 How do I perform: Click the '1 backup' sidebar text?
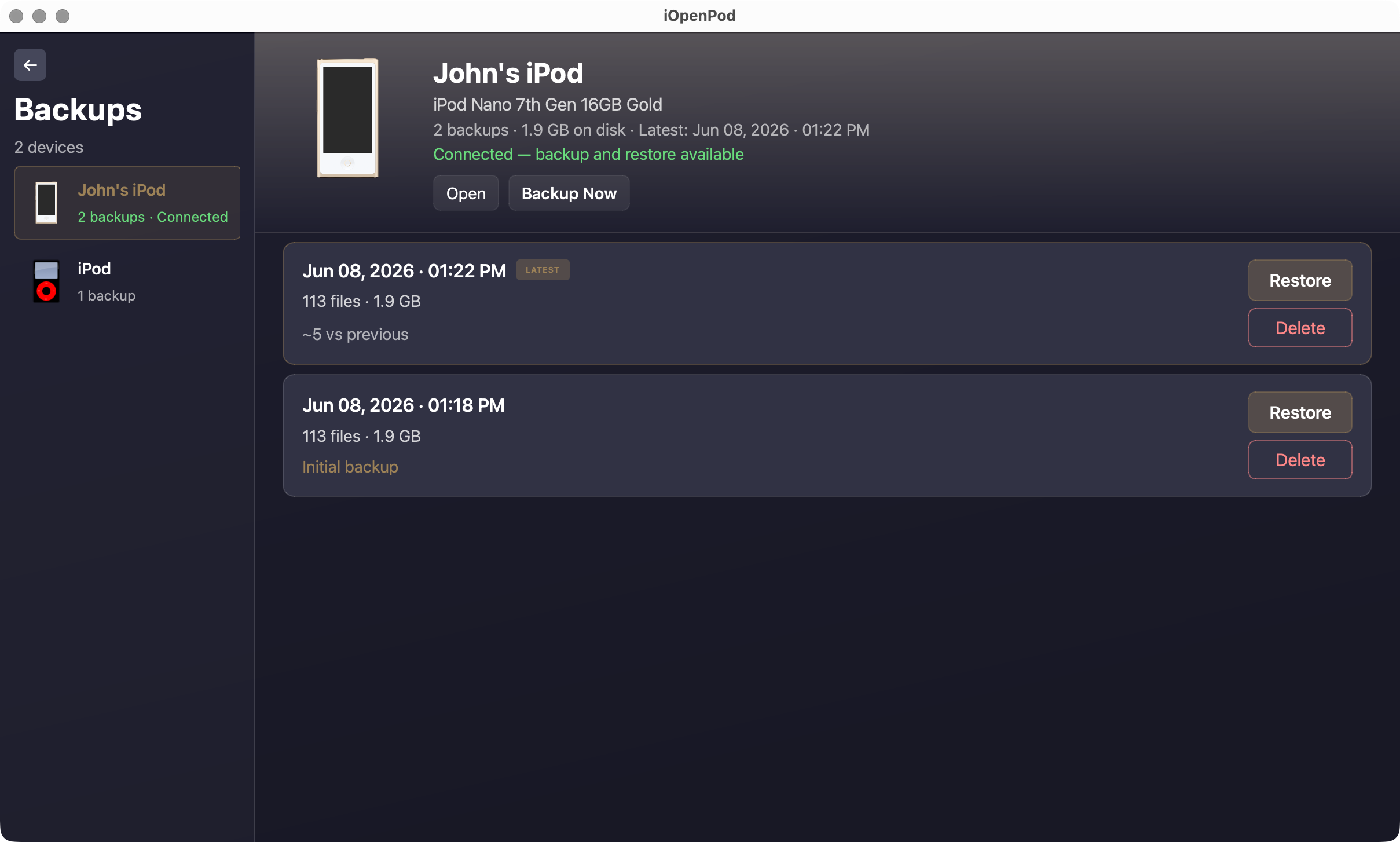point(107,295)
